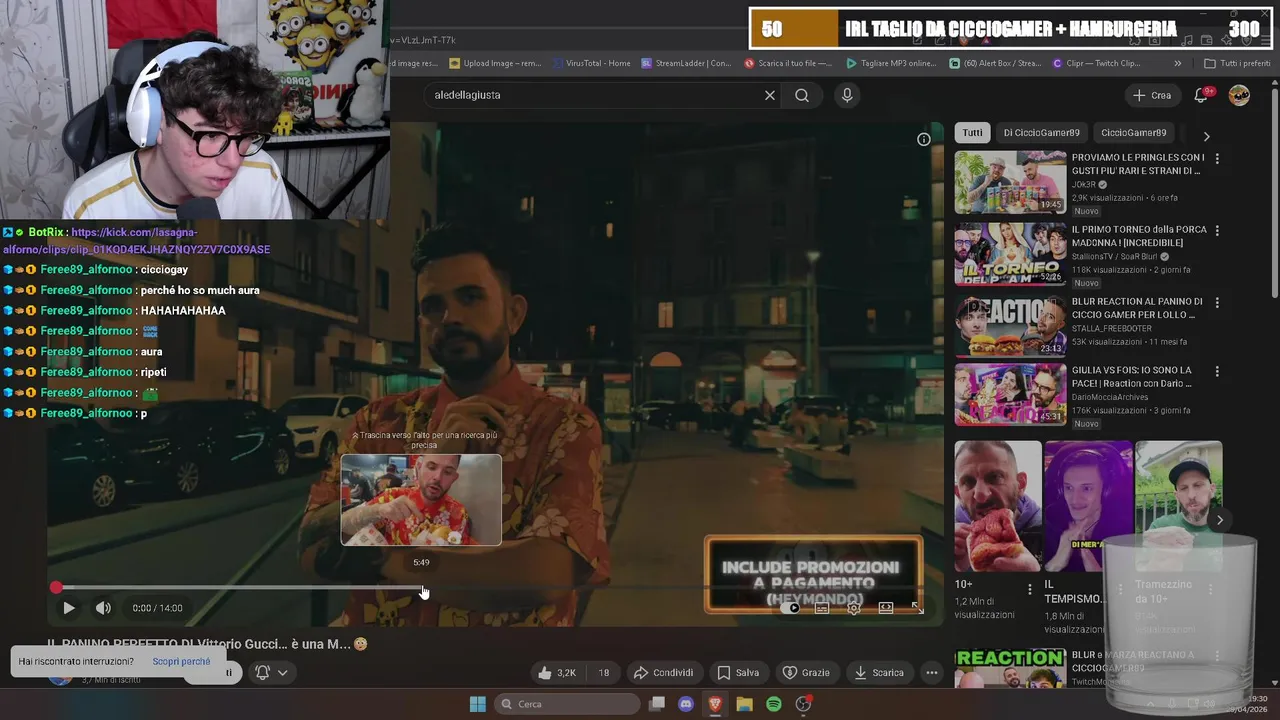Enter fullscreen from the player controls

(917, 608)
